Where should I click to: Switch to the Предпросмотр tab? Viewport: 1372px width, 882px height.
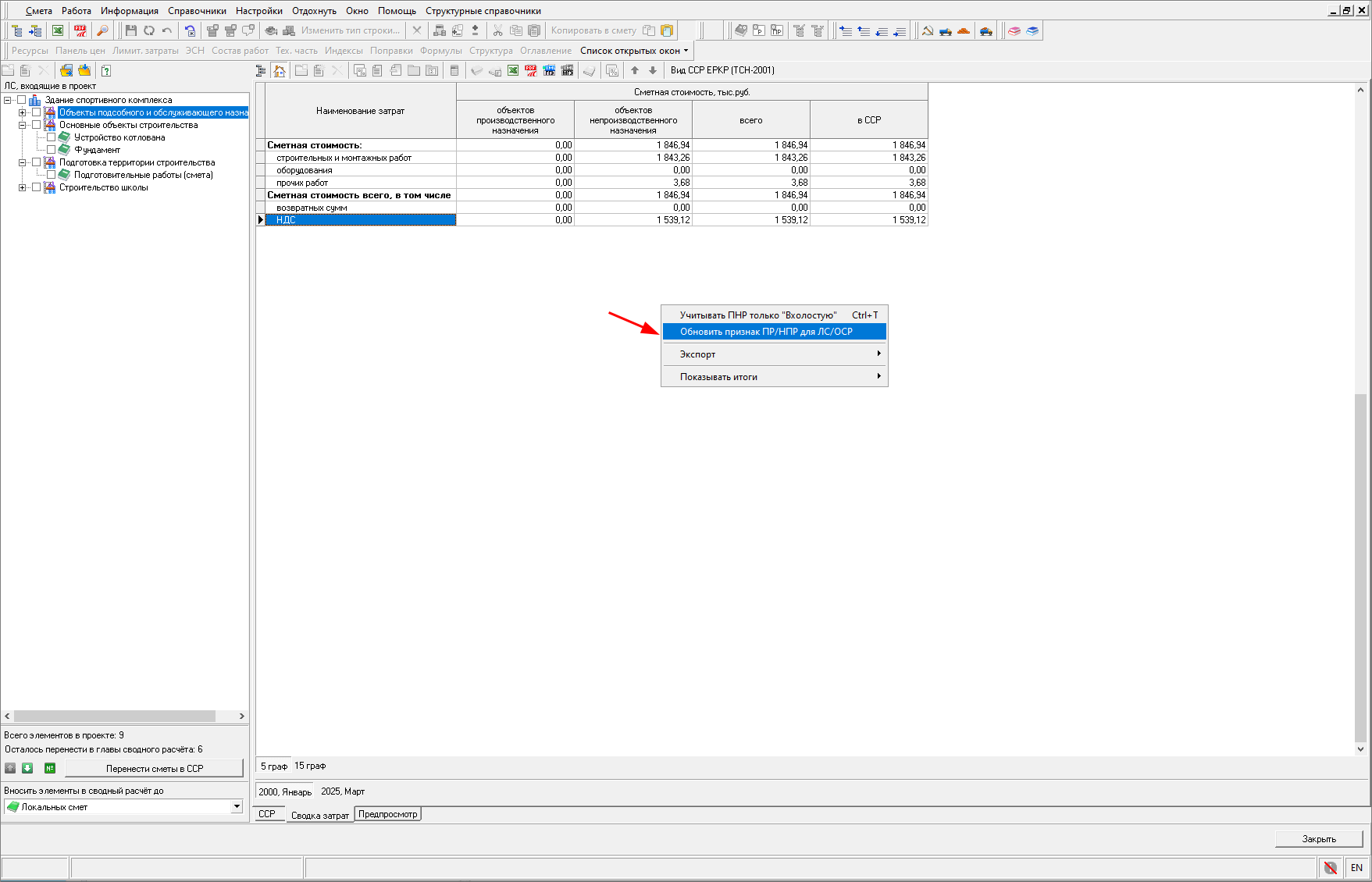click(388, 814)
